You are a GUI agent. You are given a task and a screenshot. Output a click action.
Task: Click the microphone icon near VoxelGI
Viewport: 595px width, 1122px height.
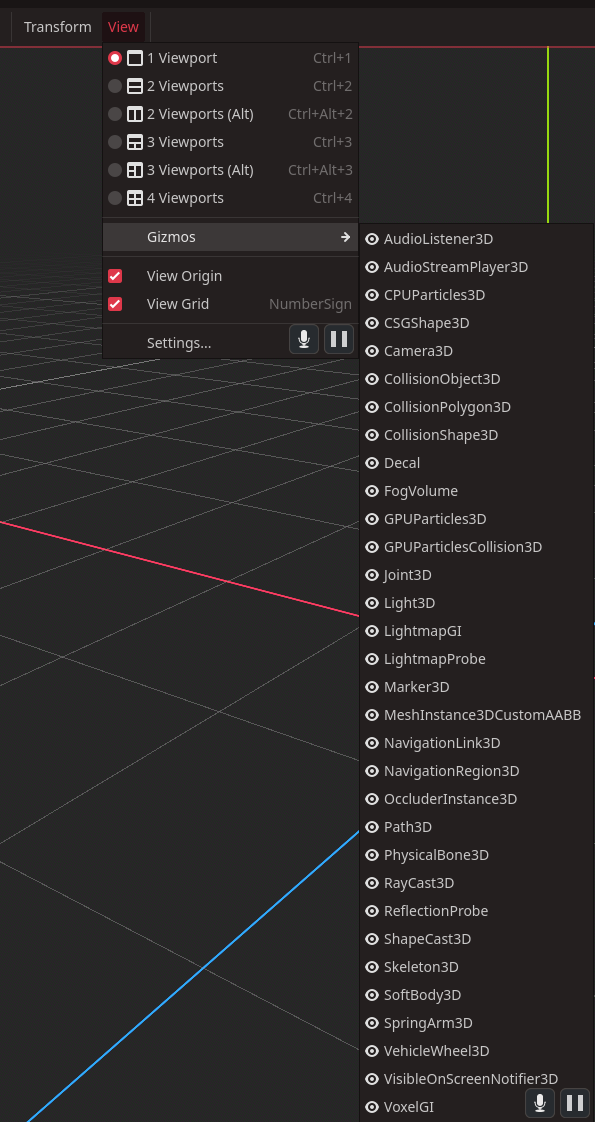(x=540, y=1103)
